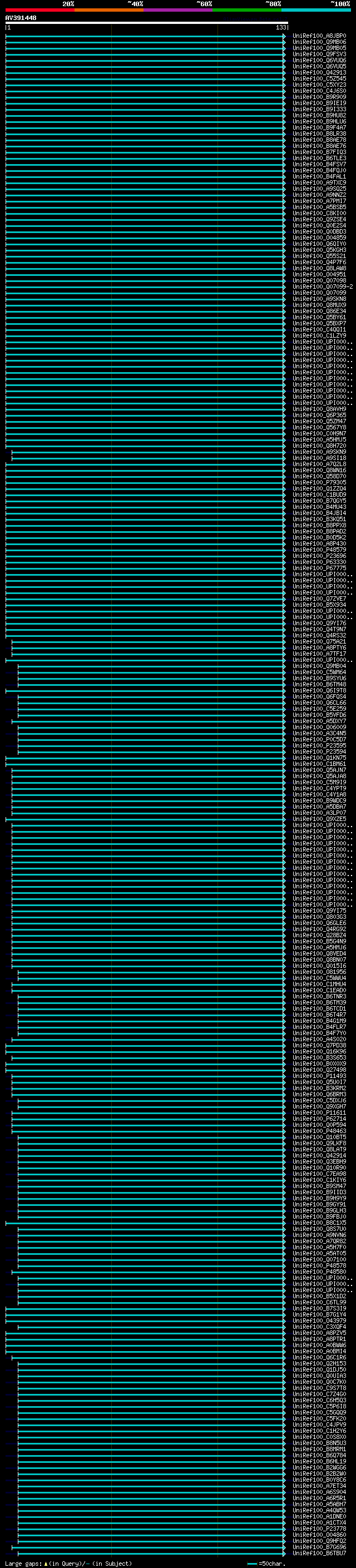Select the UniRef100_A5DXY7 label

click(319, 721)
